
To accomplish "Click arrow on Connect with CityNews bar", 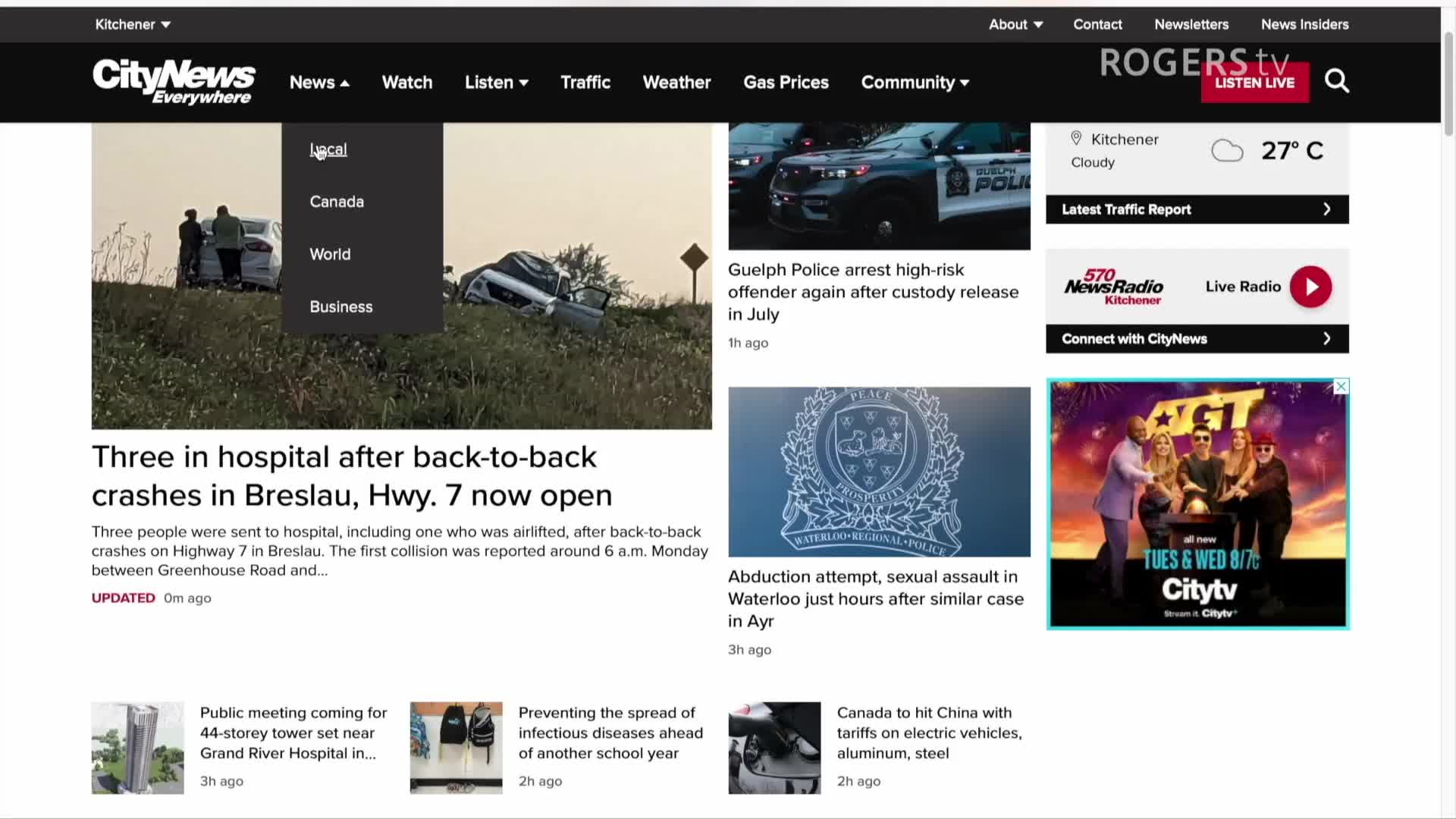I will point(1326,339).
